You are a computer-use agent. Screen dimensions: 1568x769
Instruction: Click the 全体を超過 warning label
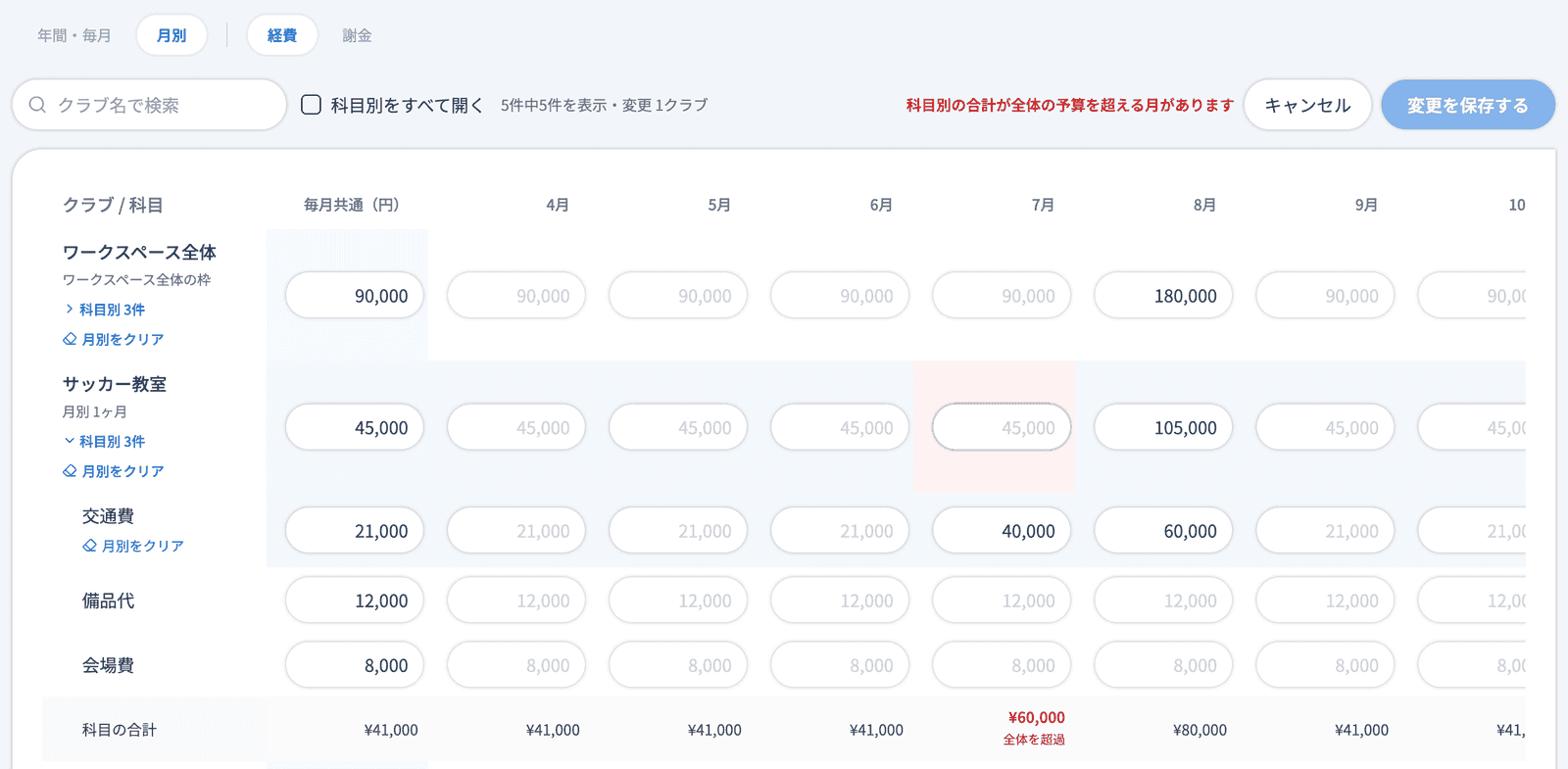pos(1034,740)
